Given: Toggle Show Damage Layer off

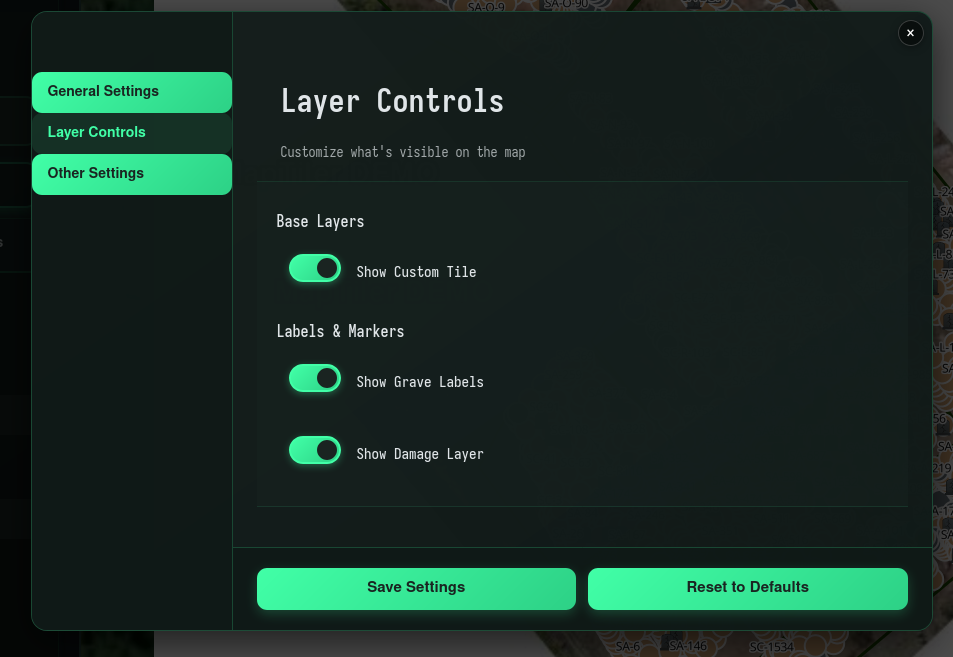Looking at the screenshot, I should (x=315, y=450).
